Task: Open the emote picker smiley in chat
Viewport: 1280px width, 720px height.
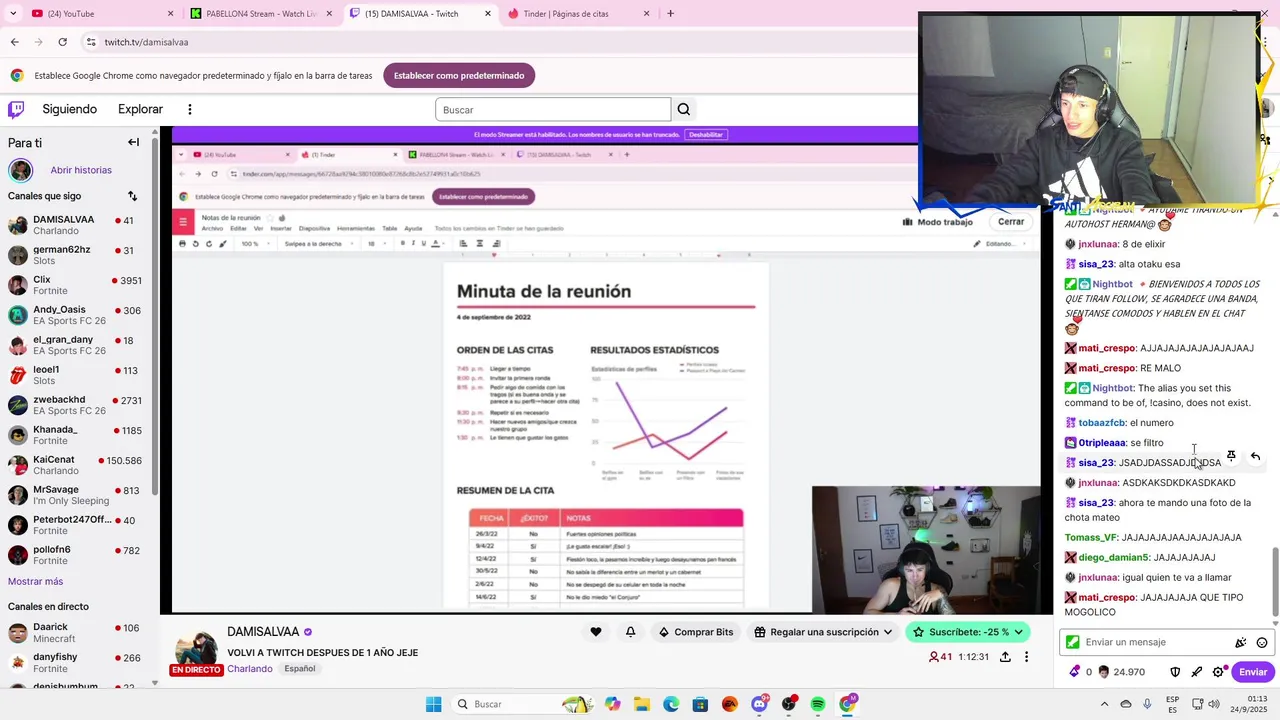Action: point(1262,642)
